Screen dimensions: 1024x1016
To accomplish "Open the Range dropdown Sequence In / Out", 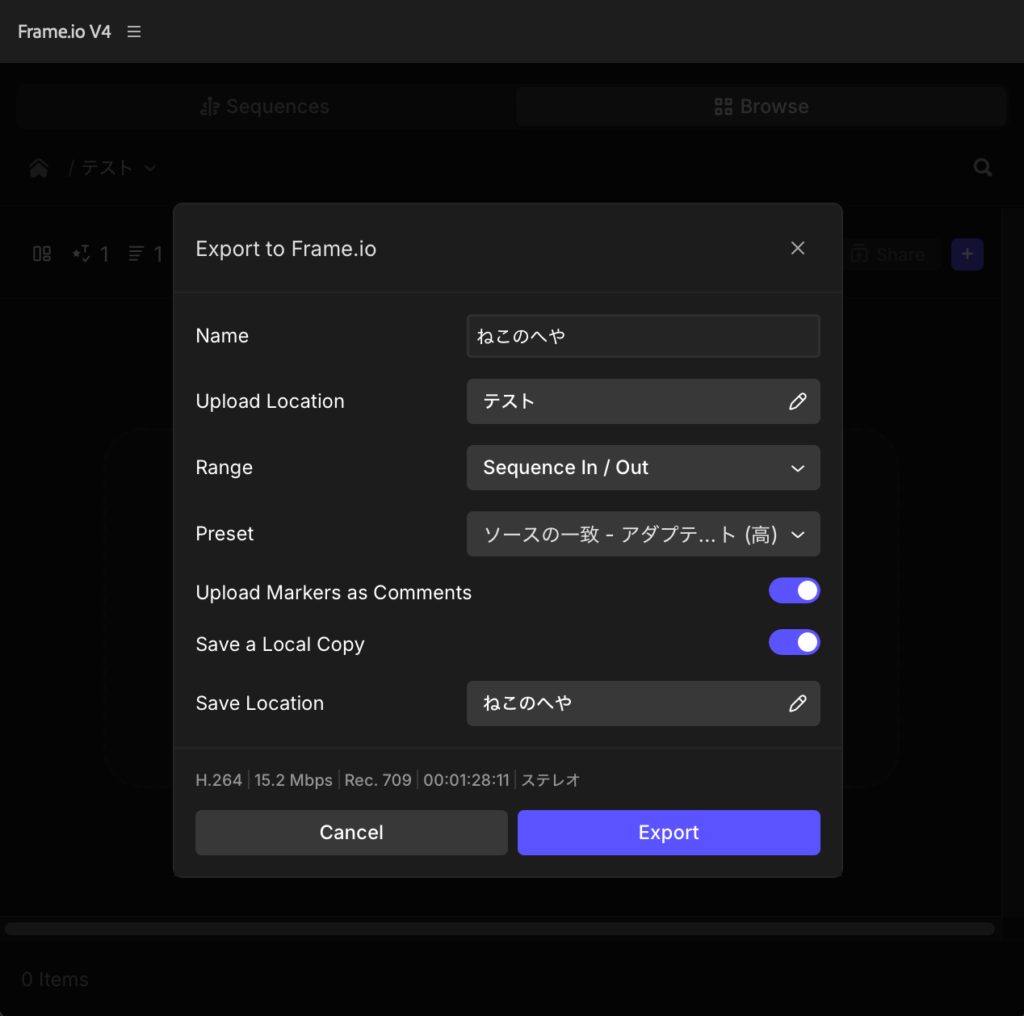I will point(643,468).
